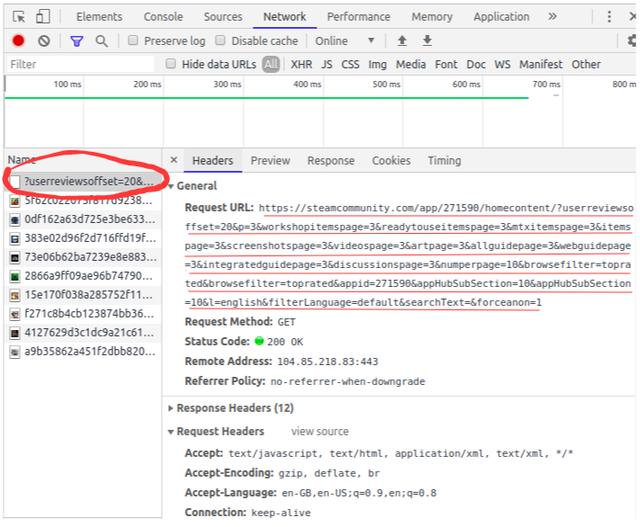Switch to the Elements panel tab
Viewport: 640px width, 527px height.
tap(99, 17)
